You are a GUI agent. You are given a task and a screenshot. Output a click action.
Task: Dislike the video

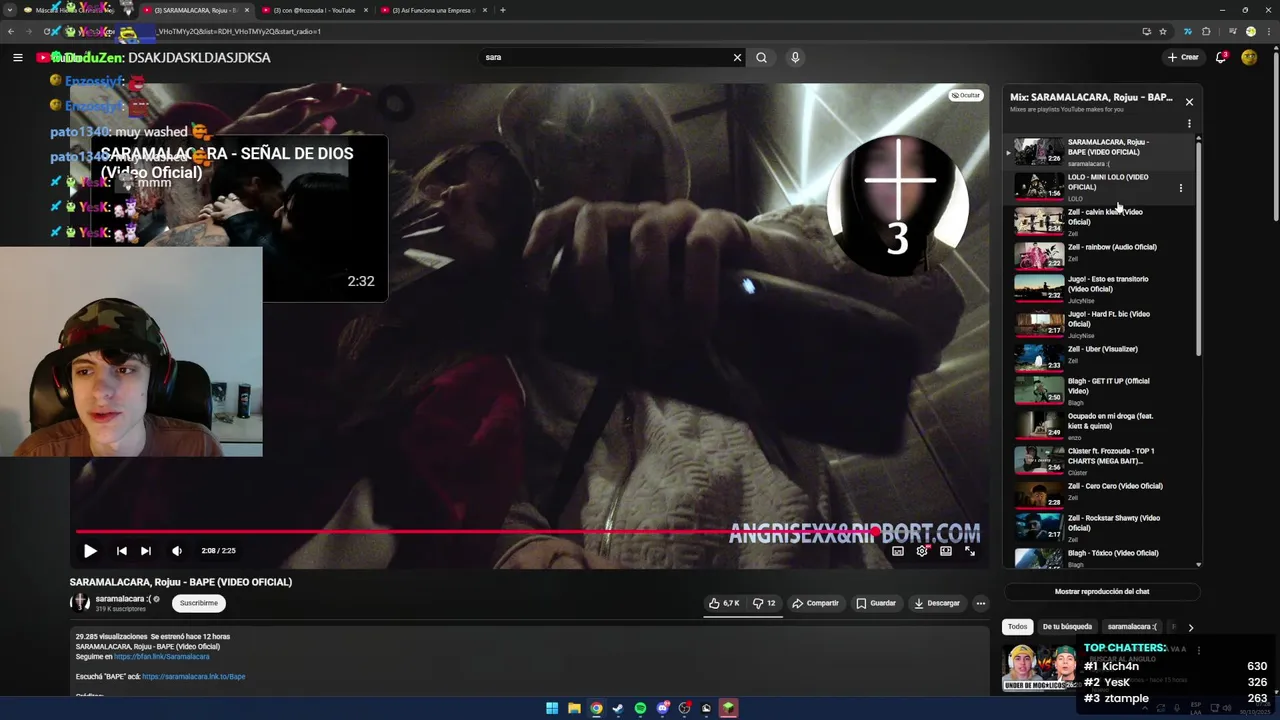point(764,603)
